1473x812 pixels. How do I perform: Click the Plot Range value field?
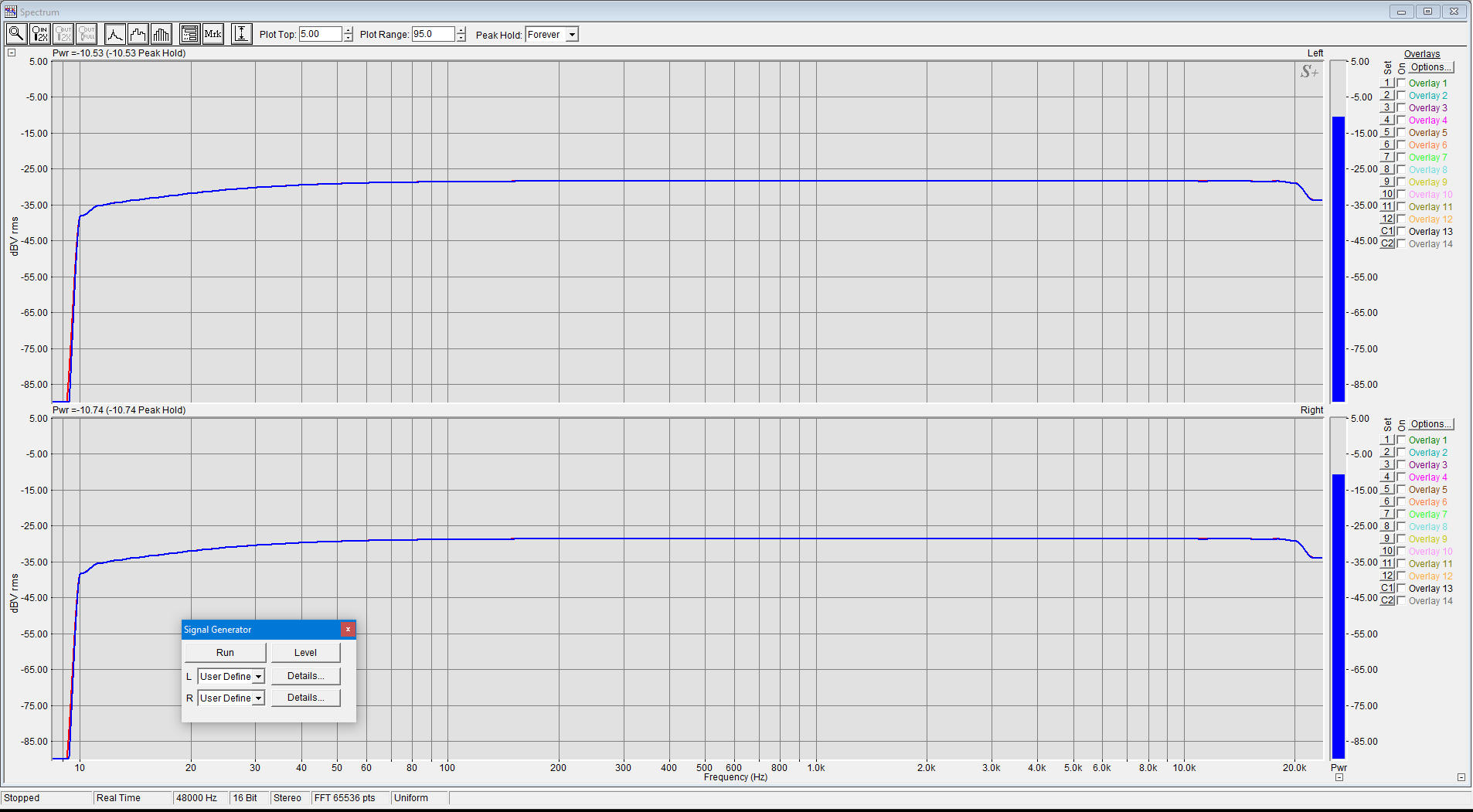click(x=434, y=34)
